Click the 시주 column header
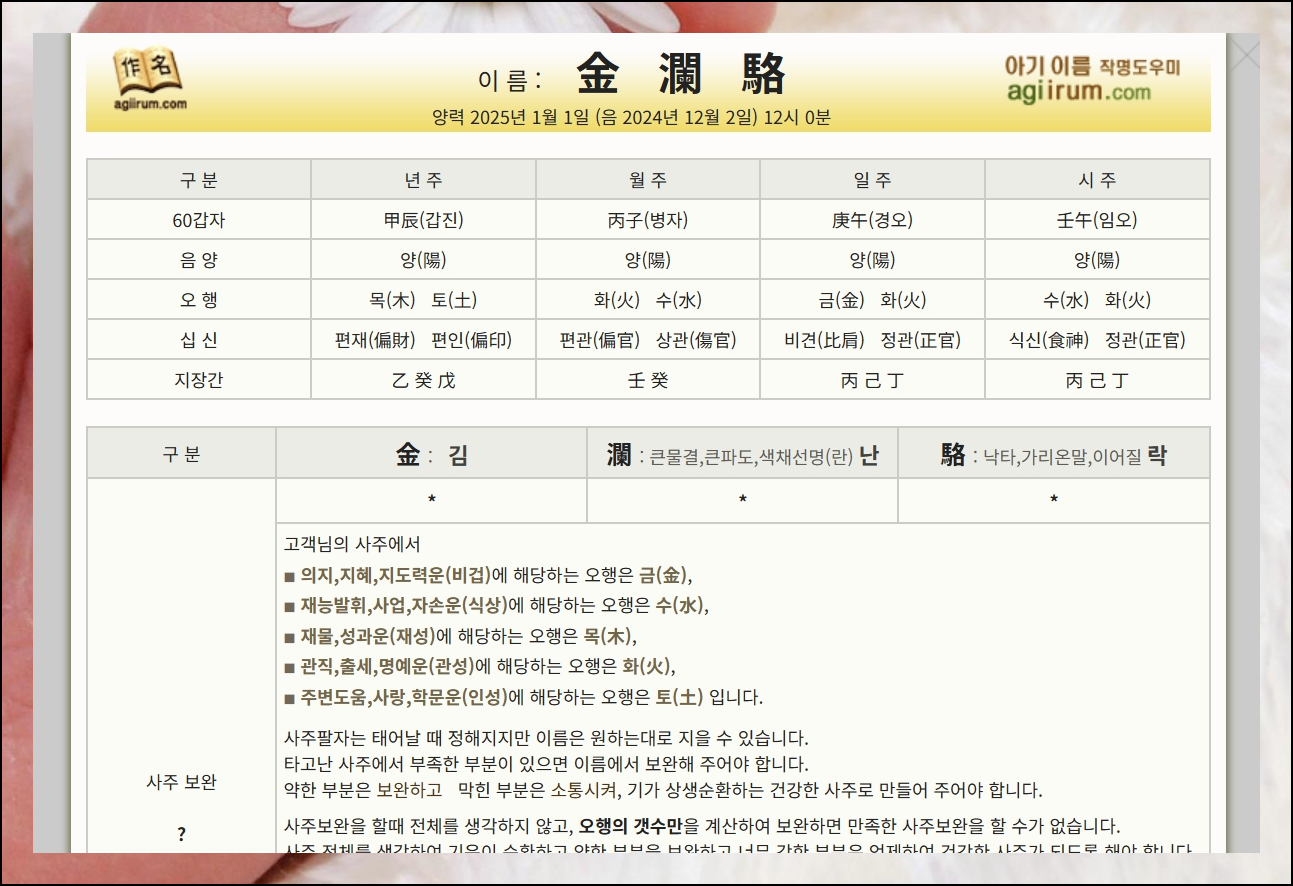 pos(1097,180)
